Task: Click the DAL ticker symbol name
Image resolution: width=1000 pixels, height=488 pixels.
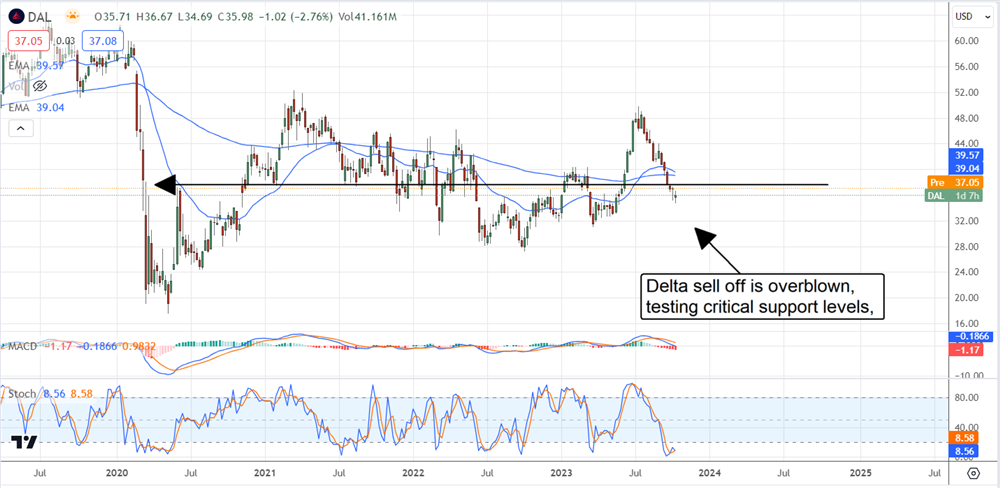Action: [x=40, y=16]
